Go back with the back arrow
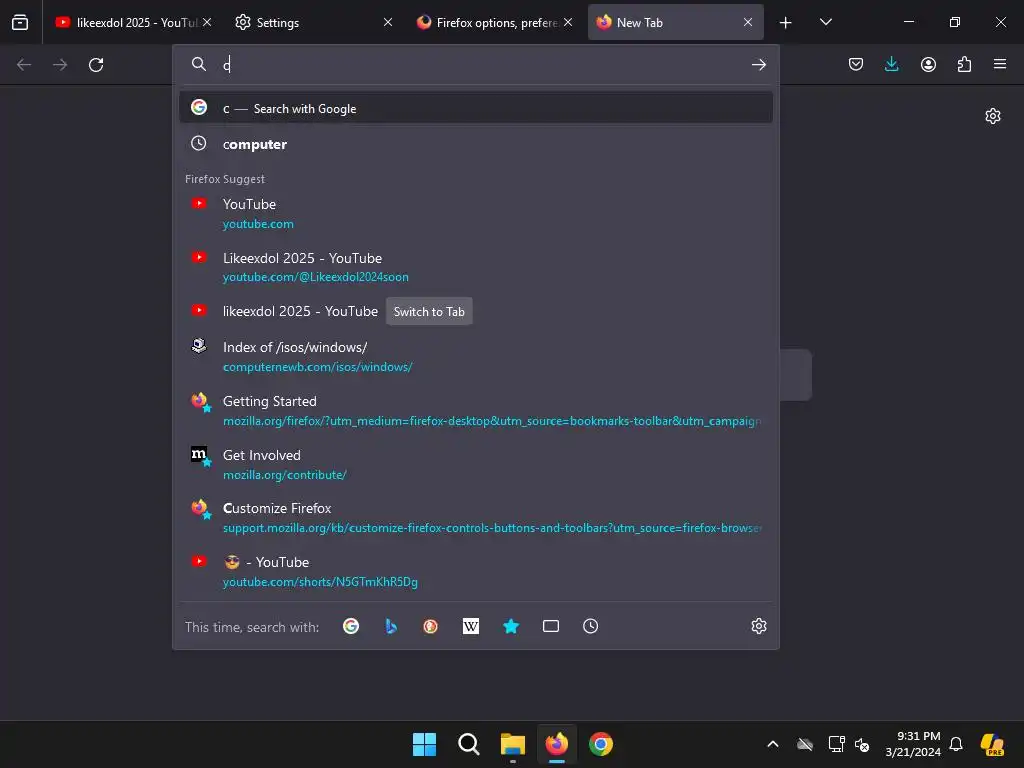 click(x=24, y=65)
